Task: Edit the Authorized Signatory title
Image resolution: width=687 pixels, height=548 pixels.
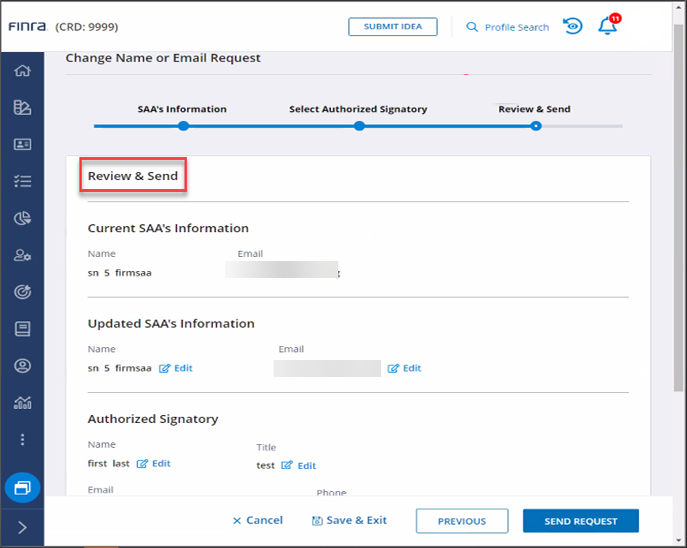Action: tap(299, 466)
